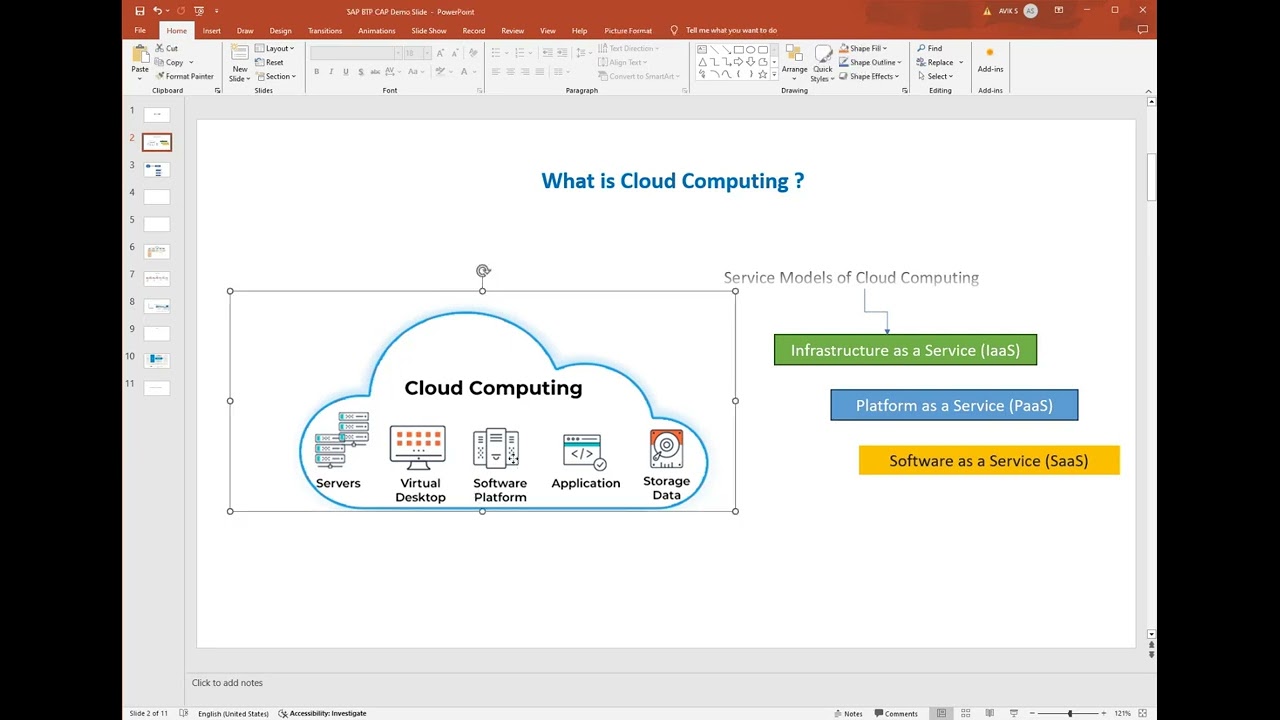
Task: Toggle Center alignment button
Action: tap(510, 72)
